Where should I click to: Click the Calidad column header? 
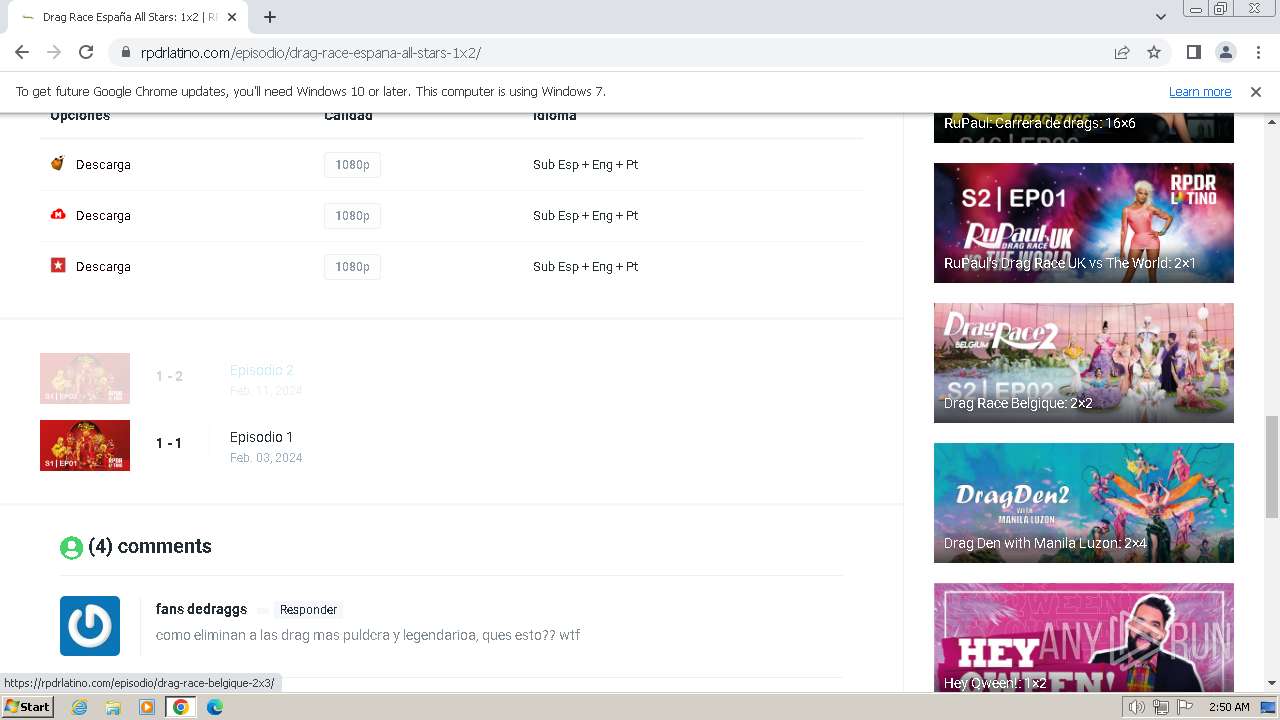point(348,116)
